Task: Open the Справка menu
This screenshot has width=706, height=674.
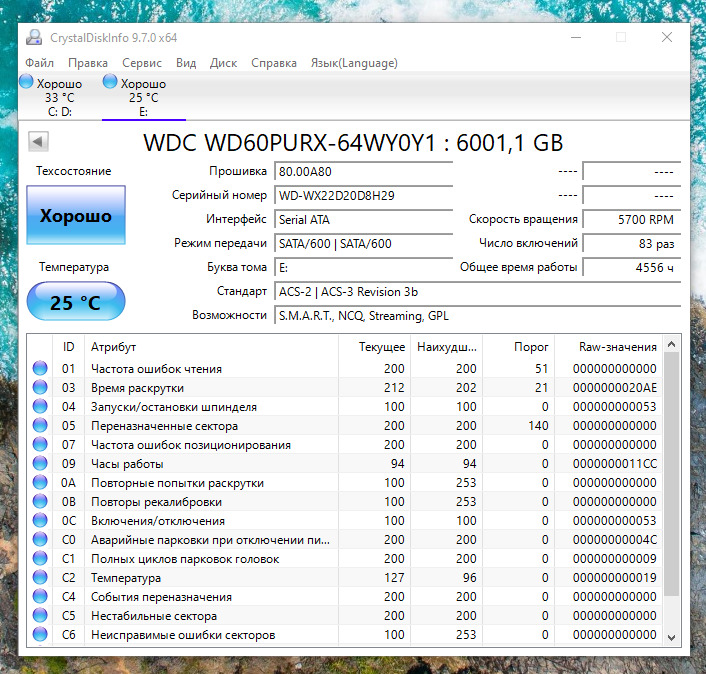Action: tap(274, 63)
